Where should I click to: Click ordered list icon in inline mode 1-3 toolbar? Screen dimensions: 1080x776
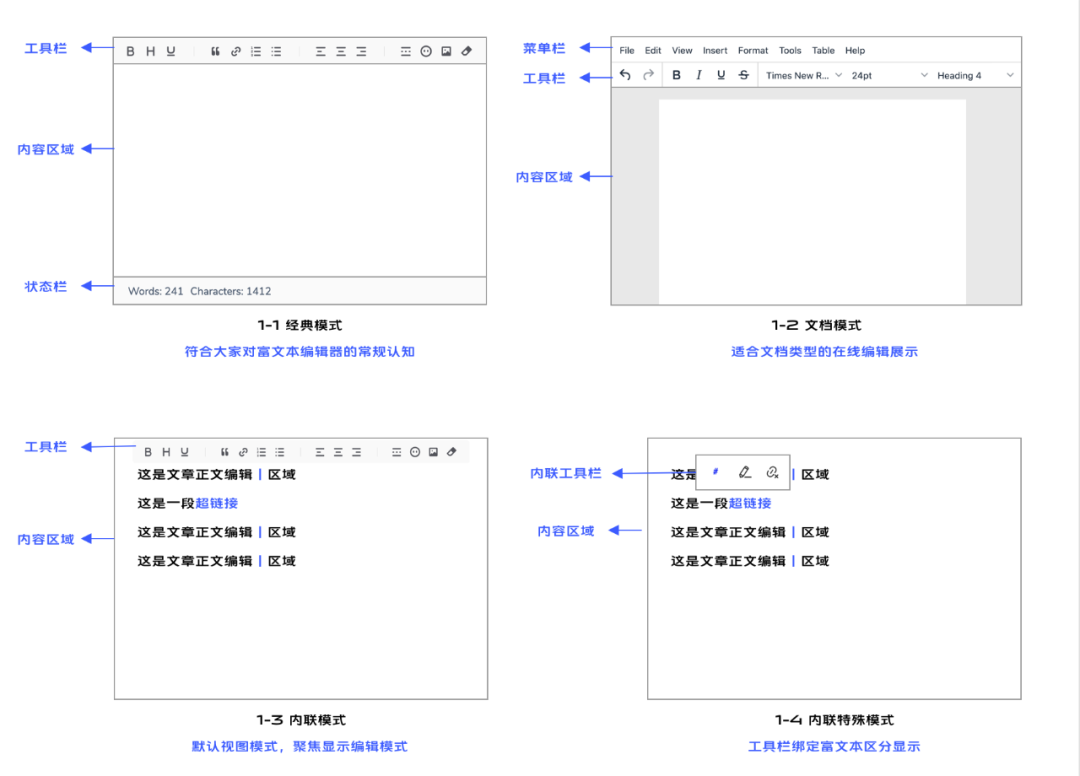tap(261, 452)
